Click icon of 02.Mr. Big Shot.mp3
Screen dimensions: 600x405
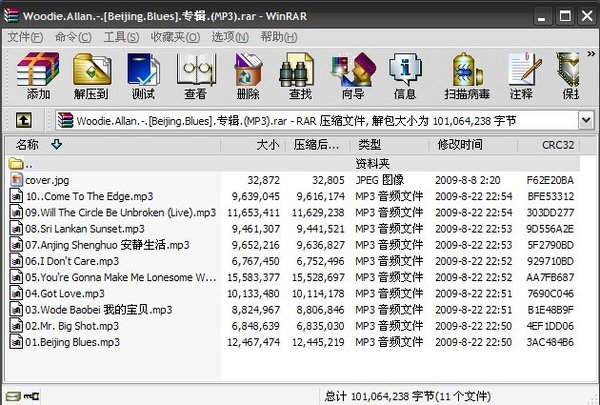coord(16,326)
